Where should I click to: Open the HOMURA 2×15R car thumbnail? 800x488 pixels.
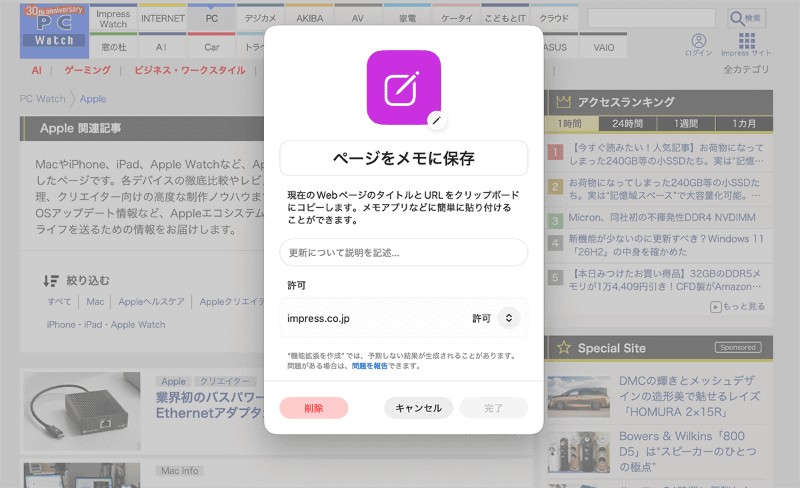[x=579, y=397]
